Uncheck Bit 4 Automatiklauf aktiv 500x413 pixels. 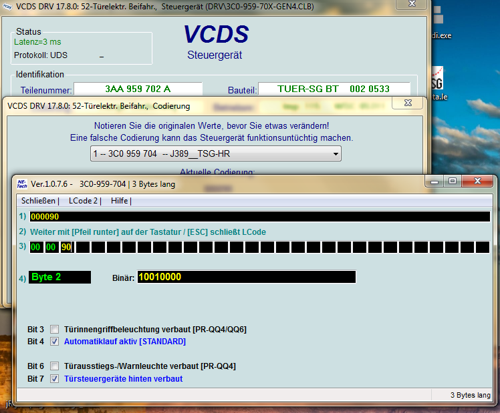click(55, 341)
